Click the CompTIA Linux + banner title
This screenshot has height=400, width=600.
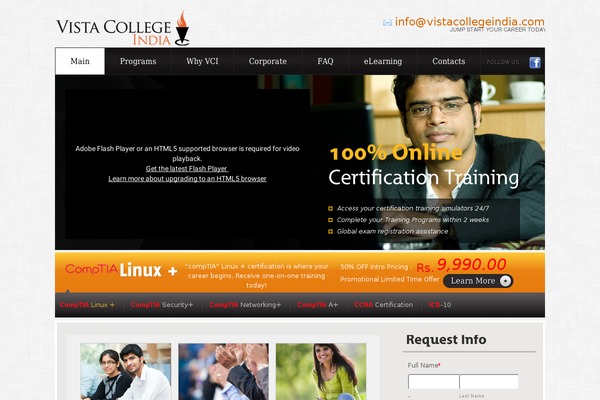[x=121, y=270]
